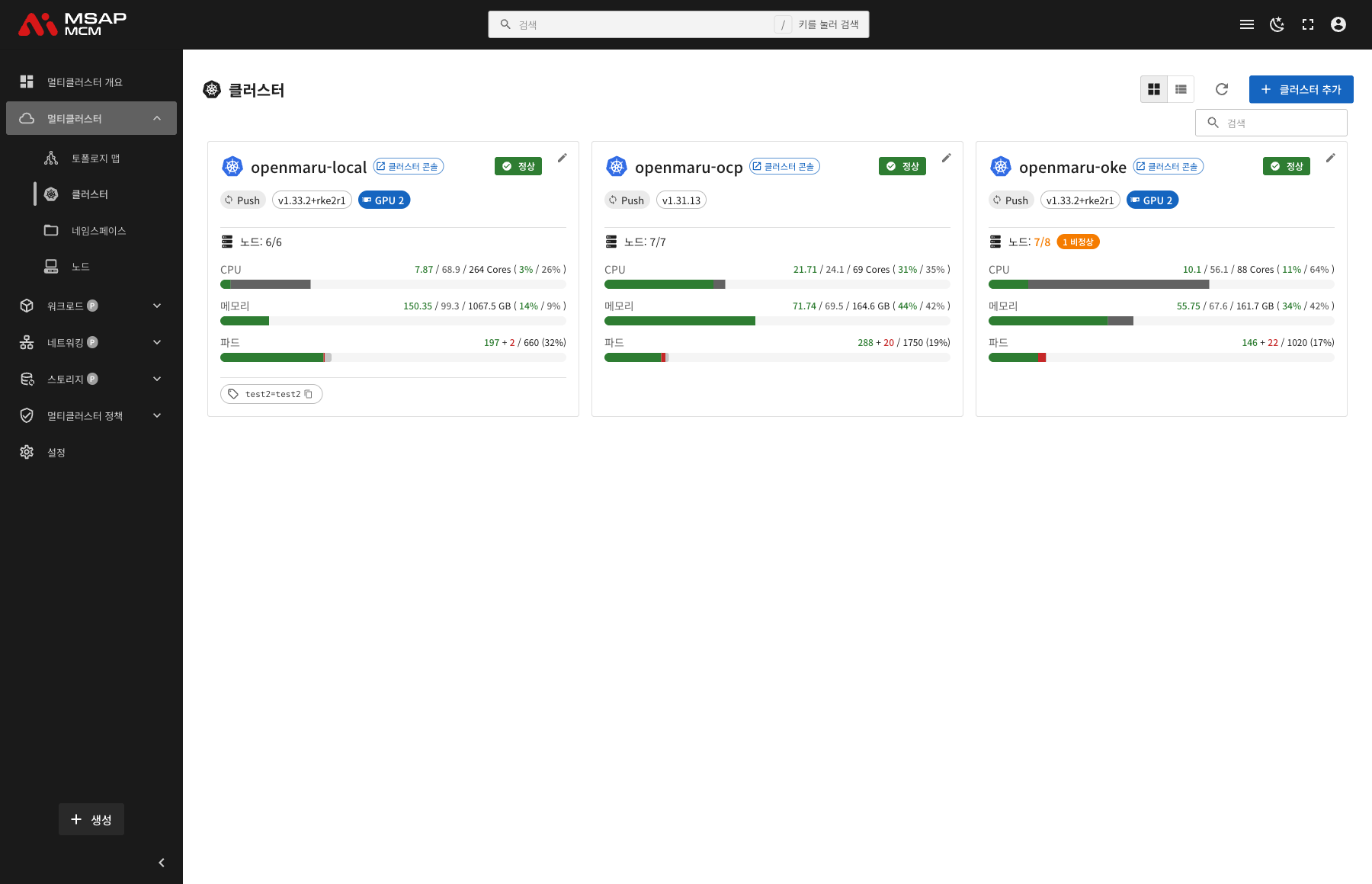The height and width of the screenshot is (884, 1372).
Task: Click openmaru-local CPU usage bar
Action: click(x=393, y=284)
